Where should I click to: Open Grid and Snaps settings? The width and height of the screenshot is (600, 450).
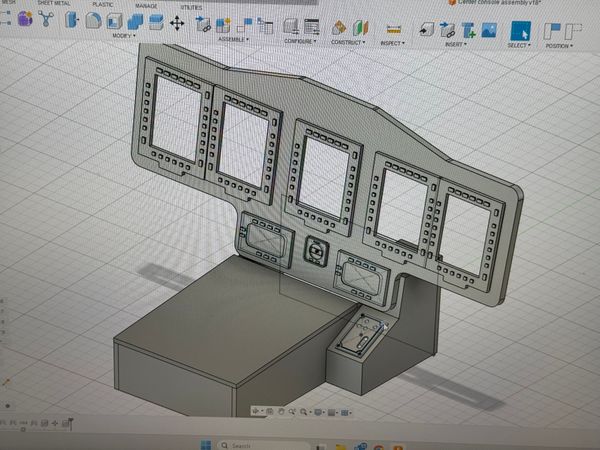coord(333,412)
